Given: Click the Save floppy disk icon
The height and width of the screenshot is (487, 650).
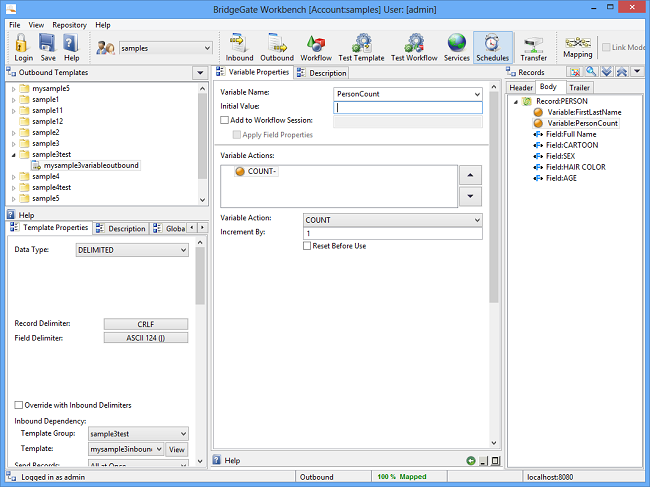Looking at the screenshot, I should pyautogui.click(x=47, y=43).
